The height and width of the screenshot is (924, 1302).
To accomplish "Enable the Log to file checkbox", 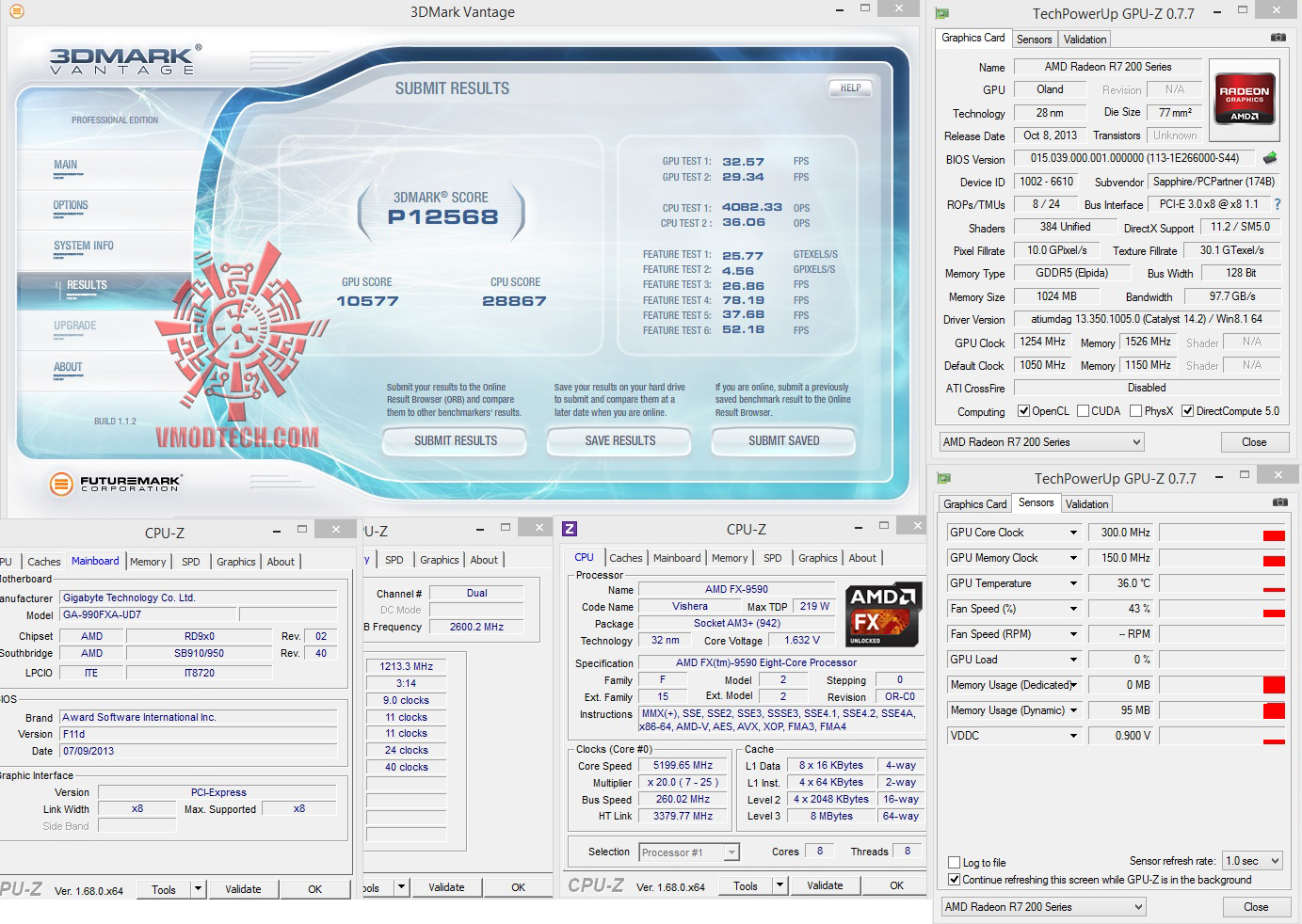I will (955, 863).
